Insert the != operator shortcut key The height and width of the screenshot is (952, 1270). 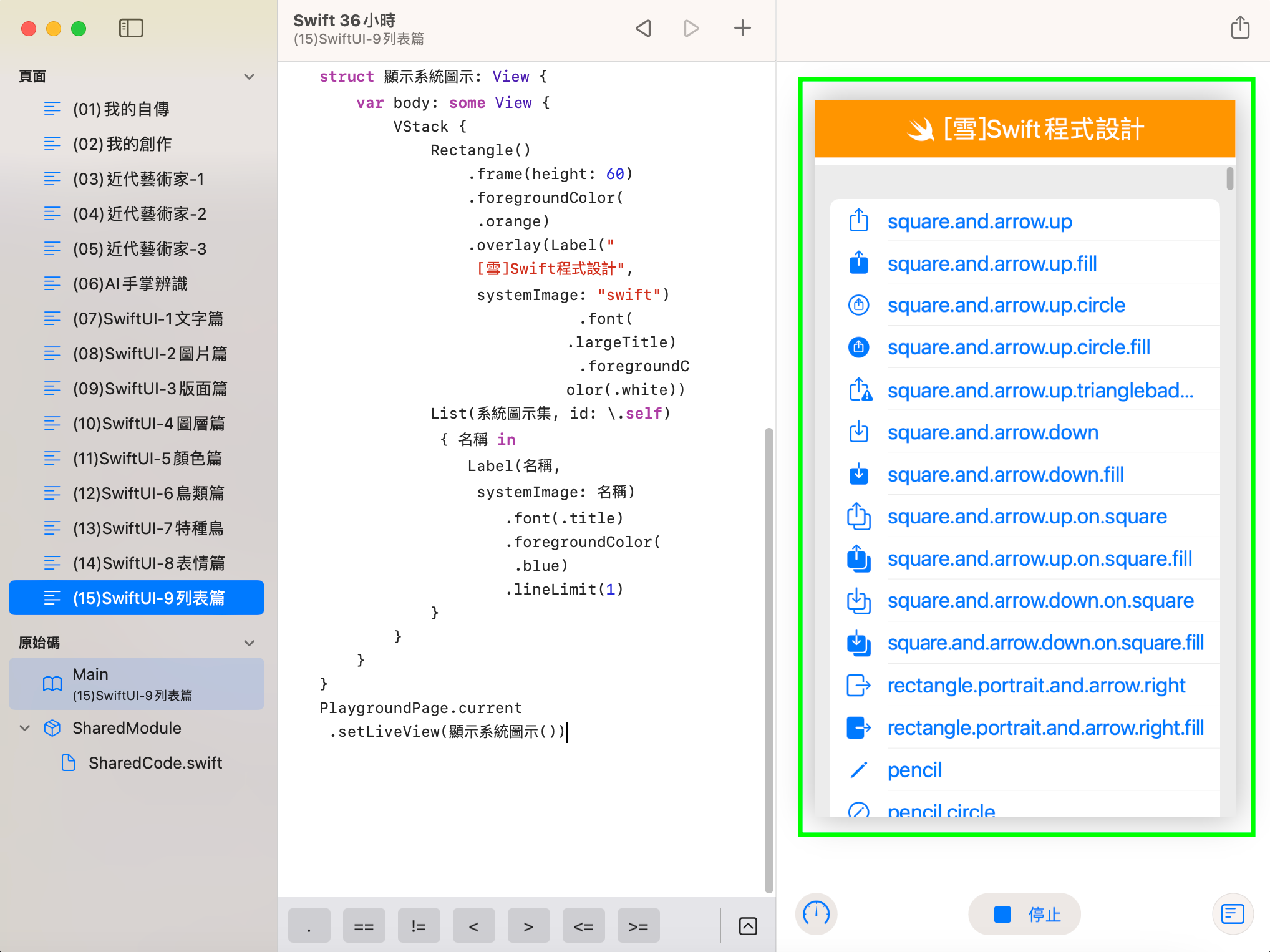(x=419, y=926)
